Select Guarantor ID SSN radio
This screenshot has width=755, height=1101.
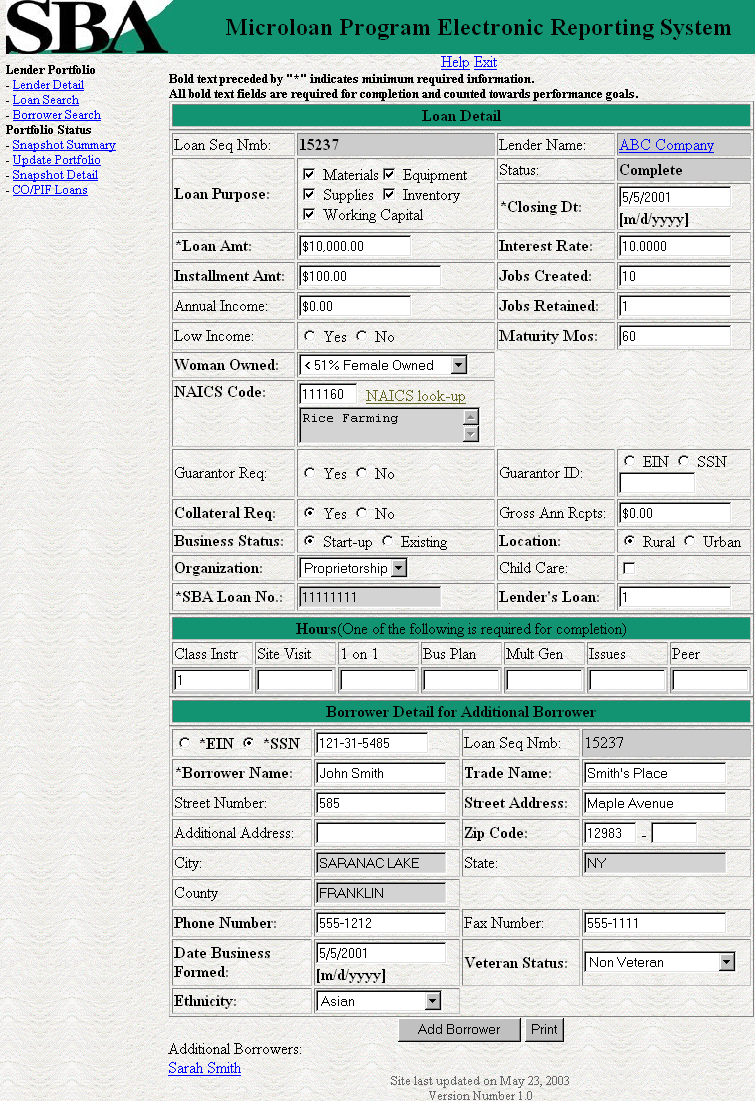point(683,461)
